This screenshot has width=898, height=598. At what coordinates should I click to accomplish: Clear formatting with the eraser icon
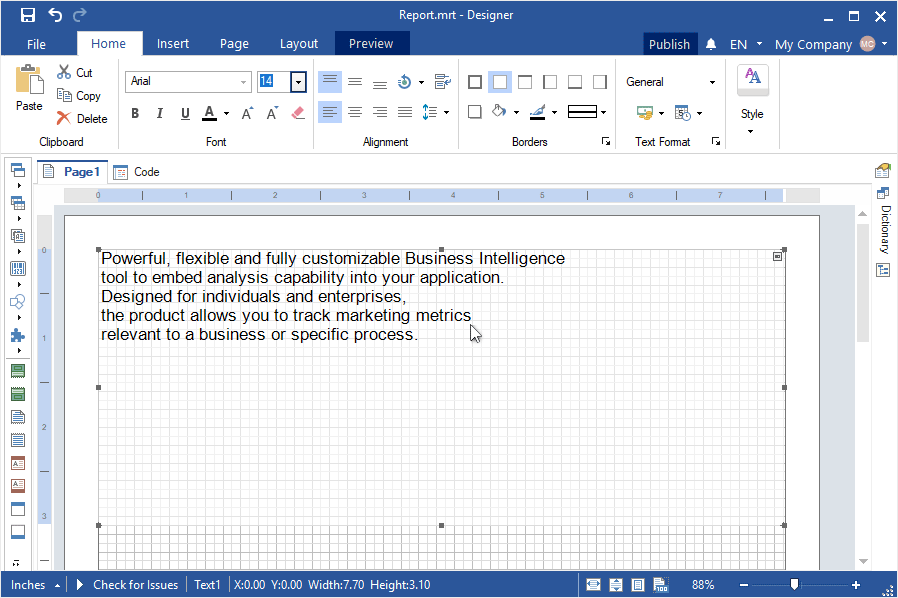pyautogui.click(x=298, y=113)
